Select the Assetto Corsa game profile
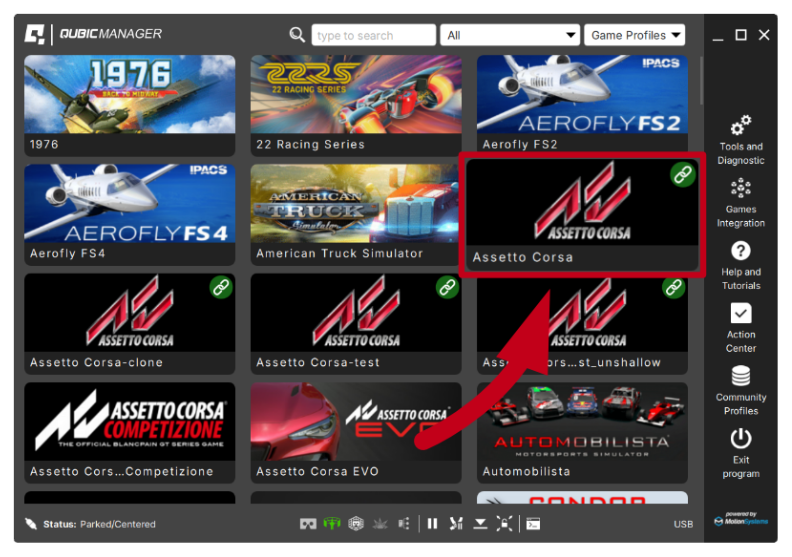Screen dimensions: 792x557 click(x=582, y=214)
